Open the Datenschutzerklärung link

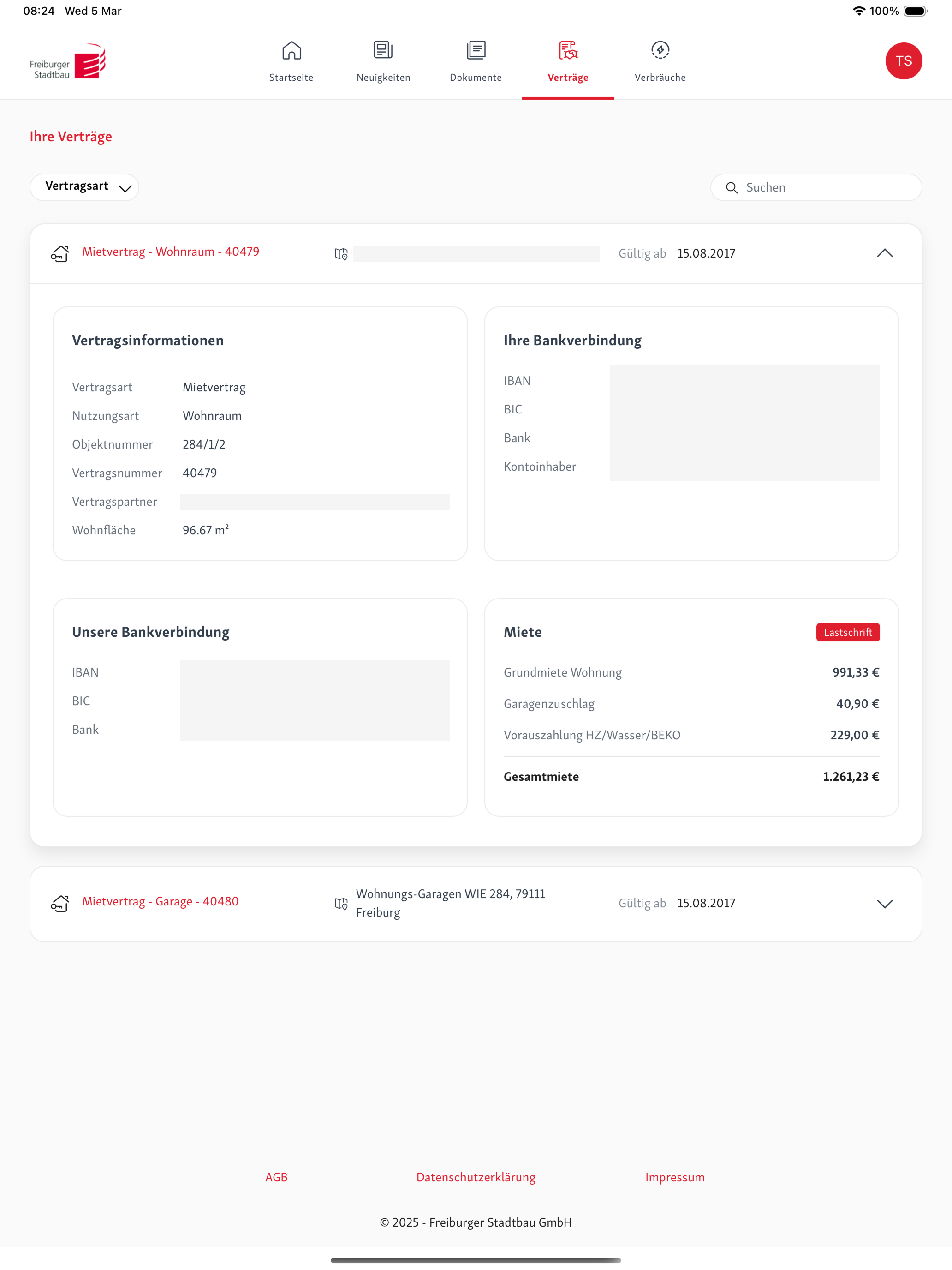point(476,1177)
